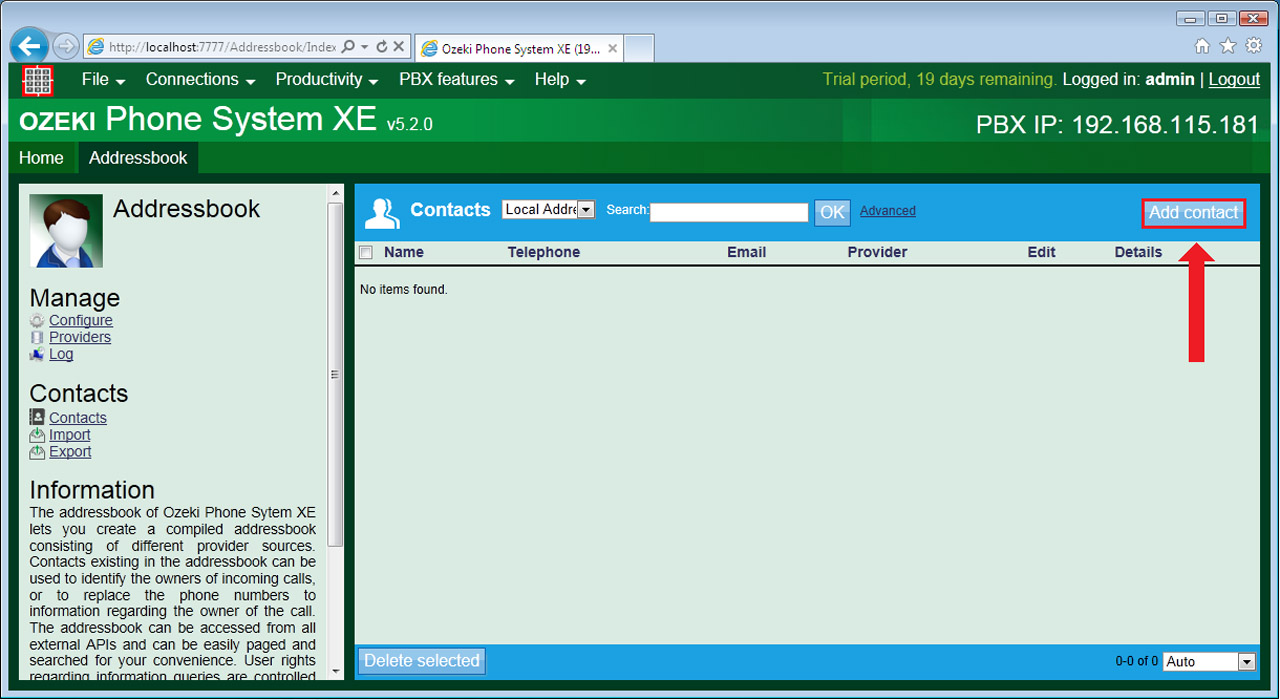Open the File menu
Screen dimensions: 1280x700
click(x=103, y=80)
